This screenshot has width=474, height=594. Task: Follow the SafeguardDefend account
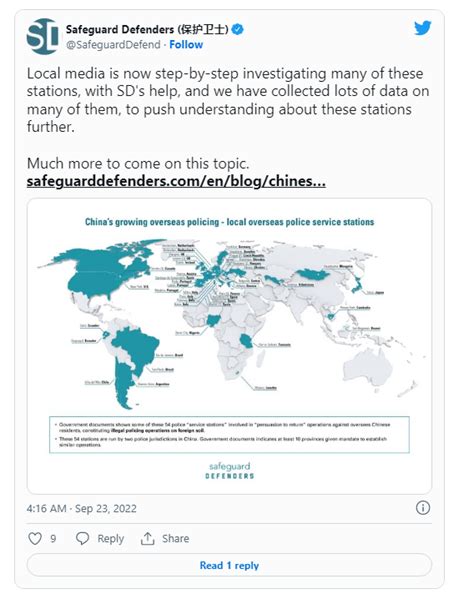186,45
